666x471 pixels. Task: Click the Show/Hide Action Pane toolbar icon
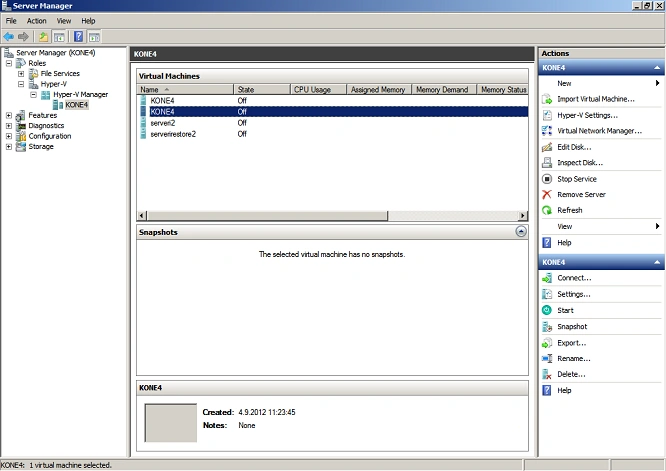point(94,37)
